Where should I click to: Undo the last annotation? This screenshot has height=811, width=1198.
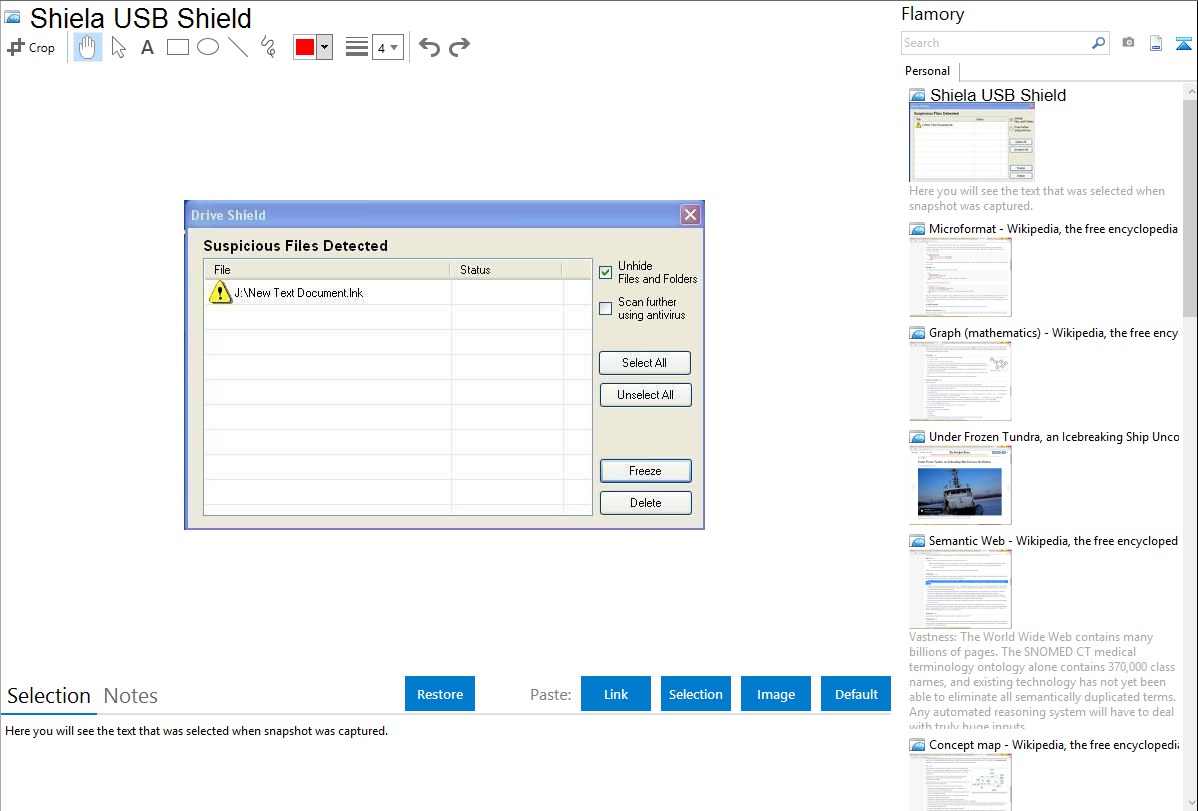pos(429,47)
